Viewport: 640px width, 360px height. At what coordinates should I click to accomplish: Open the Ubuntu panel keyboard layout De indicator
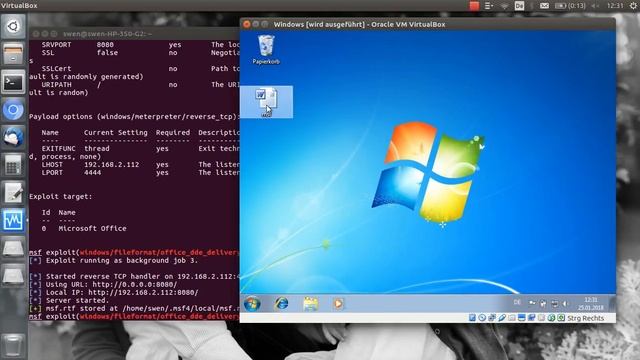[519, 6]
